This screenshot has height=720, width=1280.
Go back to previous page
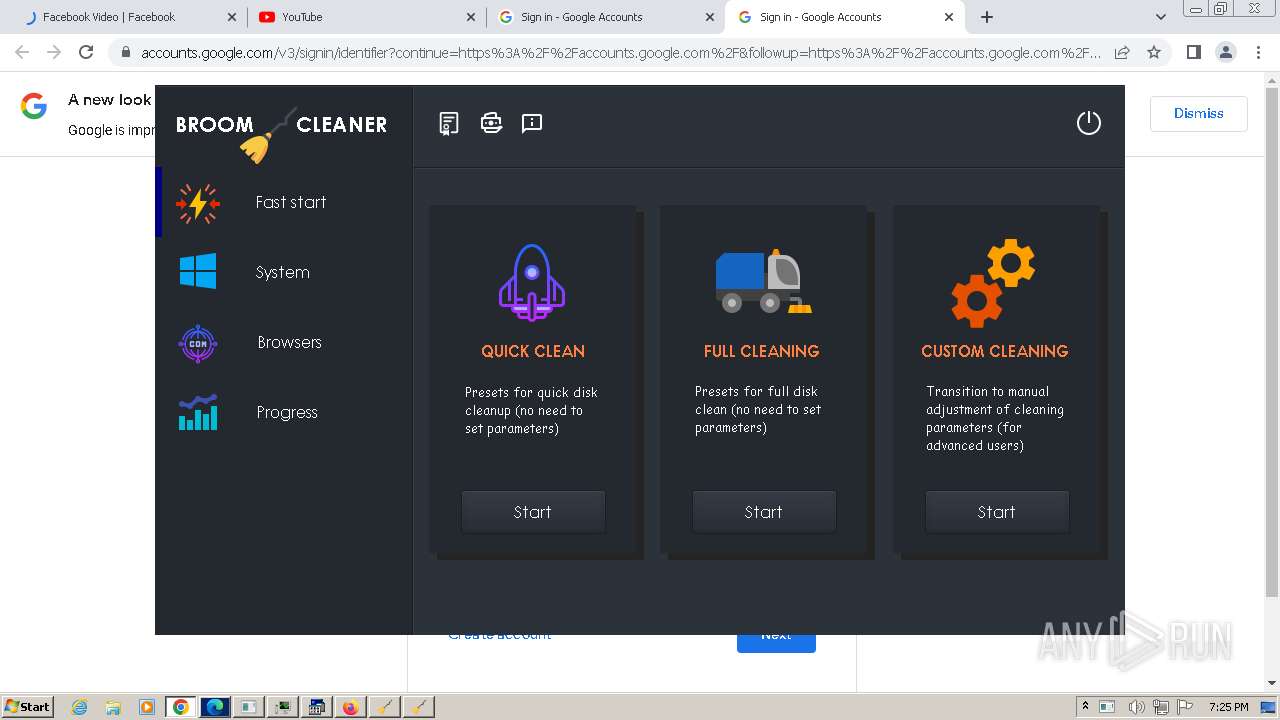pos(22,52)
